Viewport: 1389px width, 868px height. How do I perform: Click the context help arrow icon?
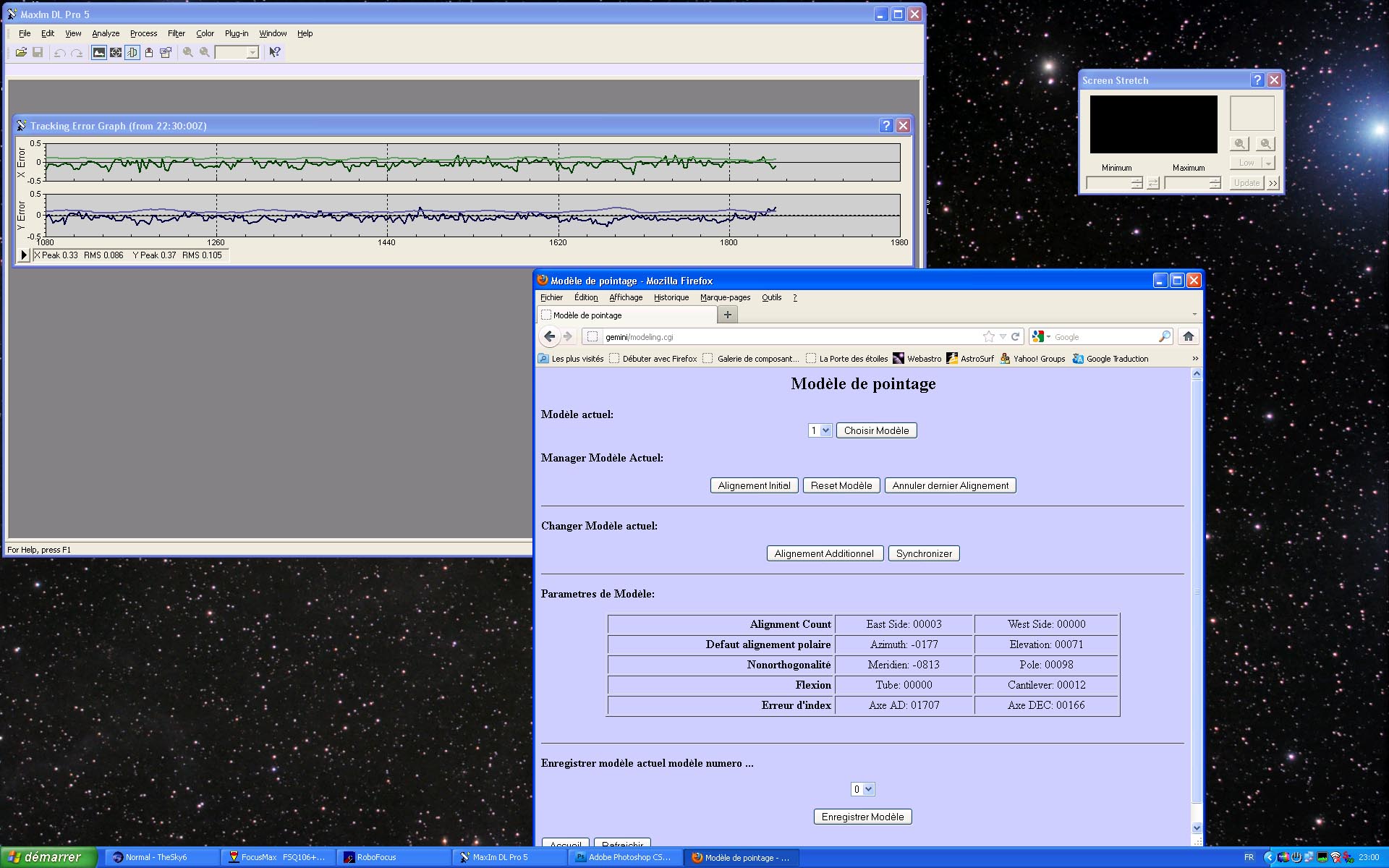point(274,52)
